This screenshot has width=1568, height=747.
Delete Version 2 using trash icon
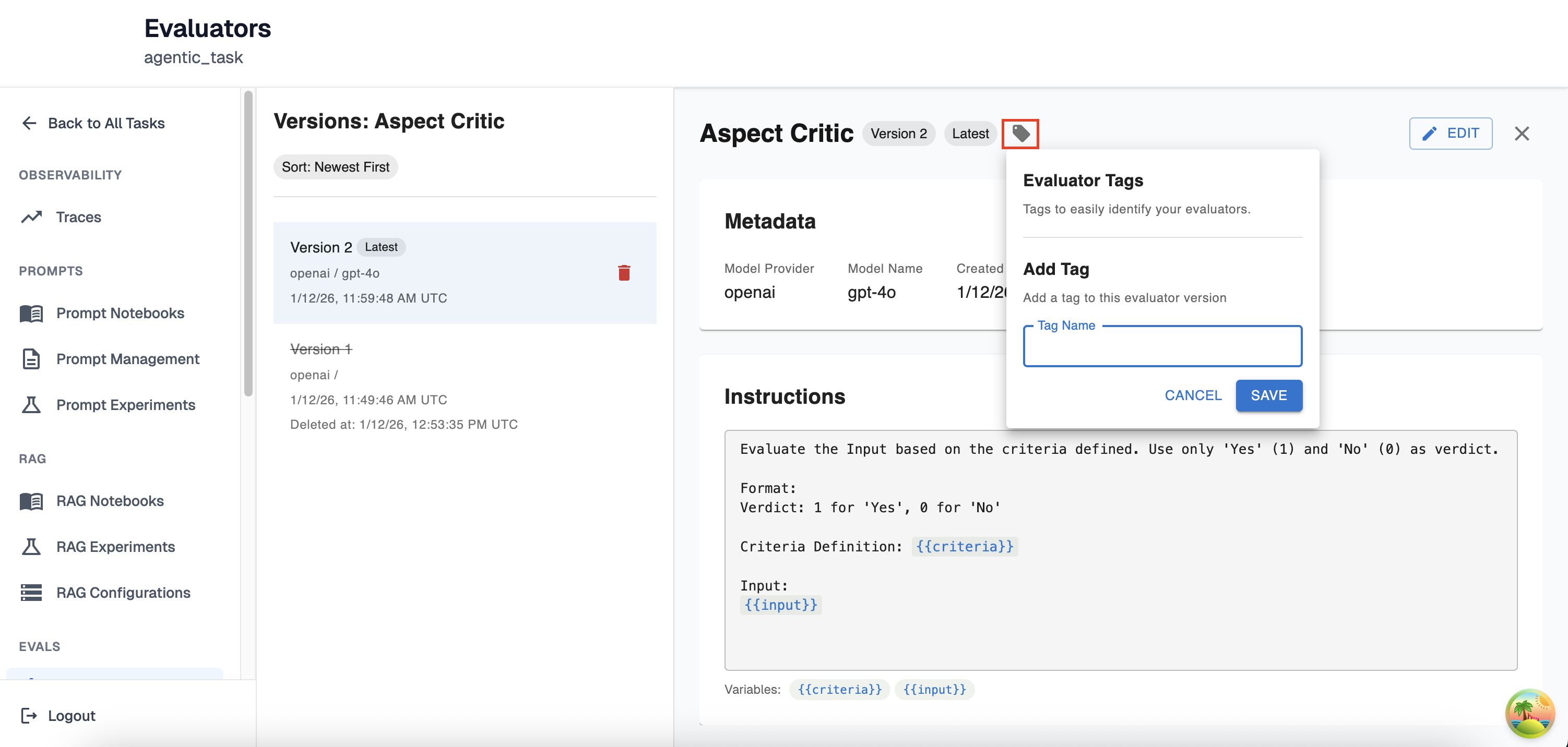click(x=624, y=272)
